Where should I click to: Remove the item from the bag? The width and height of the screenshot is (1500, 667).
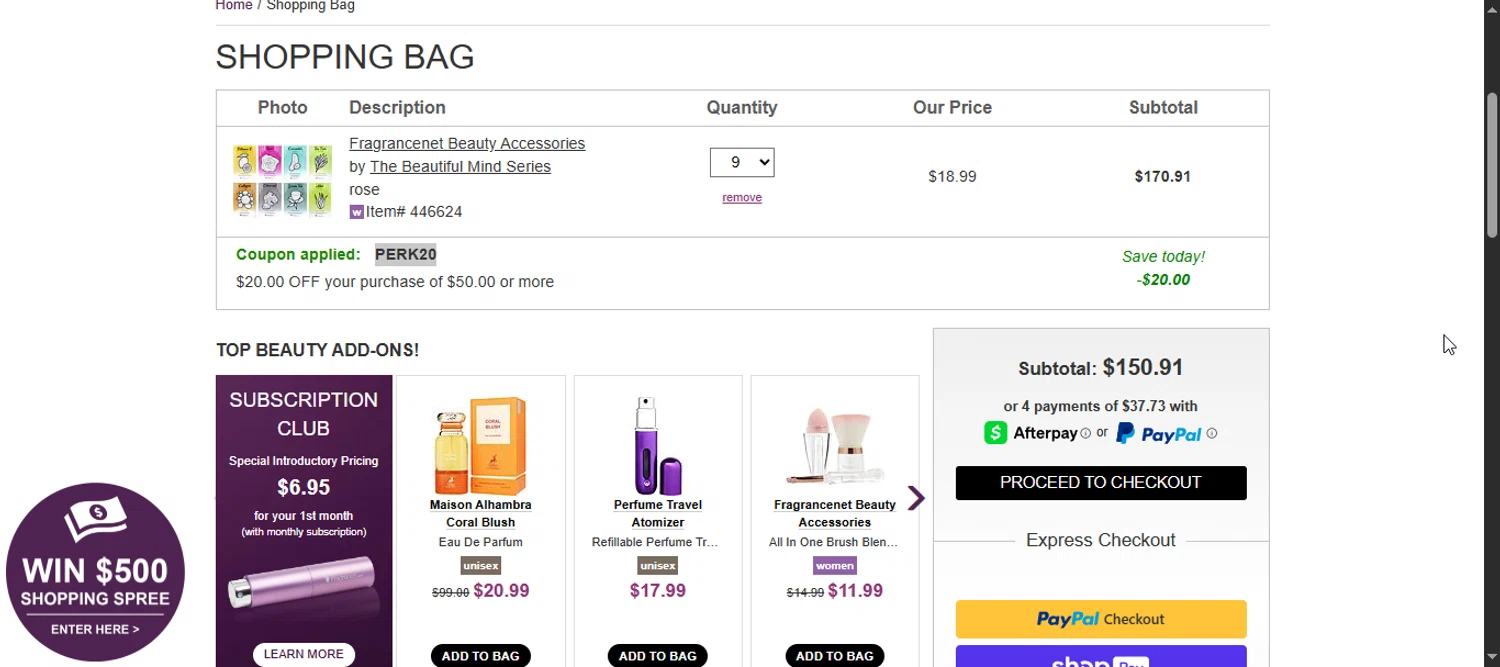point(742,198)
